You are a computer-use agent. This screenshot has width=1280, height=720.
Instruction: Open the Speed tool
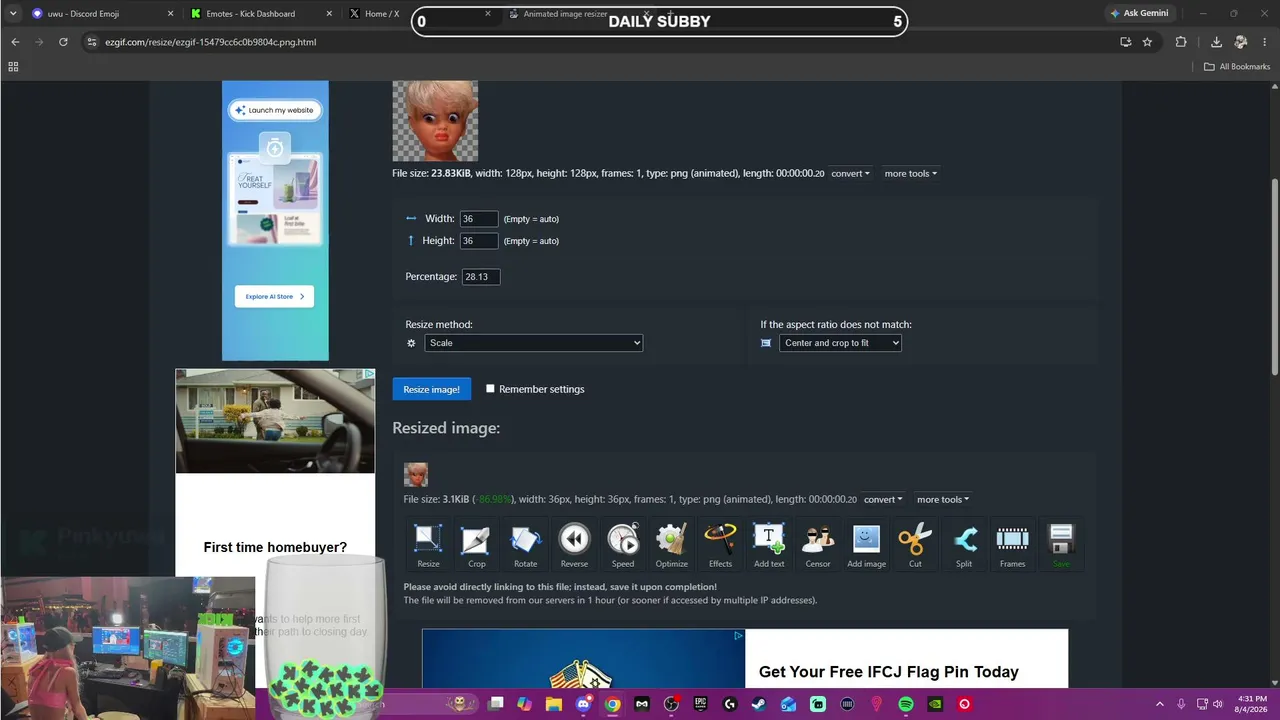tap(623, 546)
